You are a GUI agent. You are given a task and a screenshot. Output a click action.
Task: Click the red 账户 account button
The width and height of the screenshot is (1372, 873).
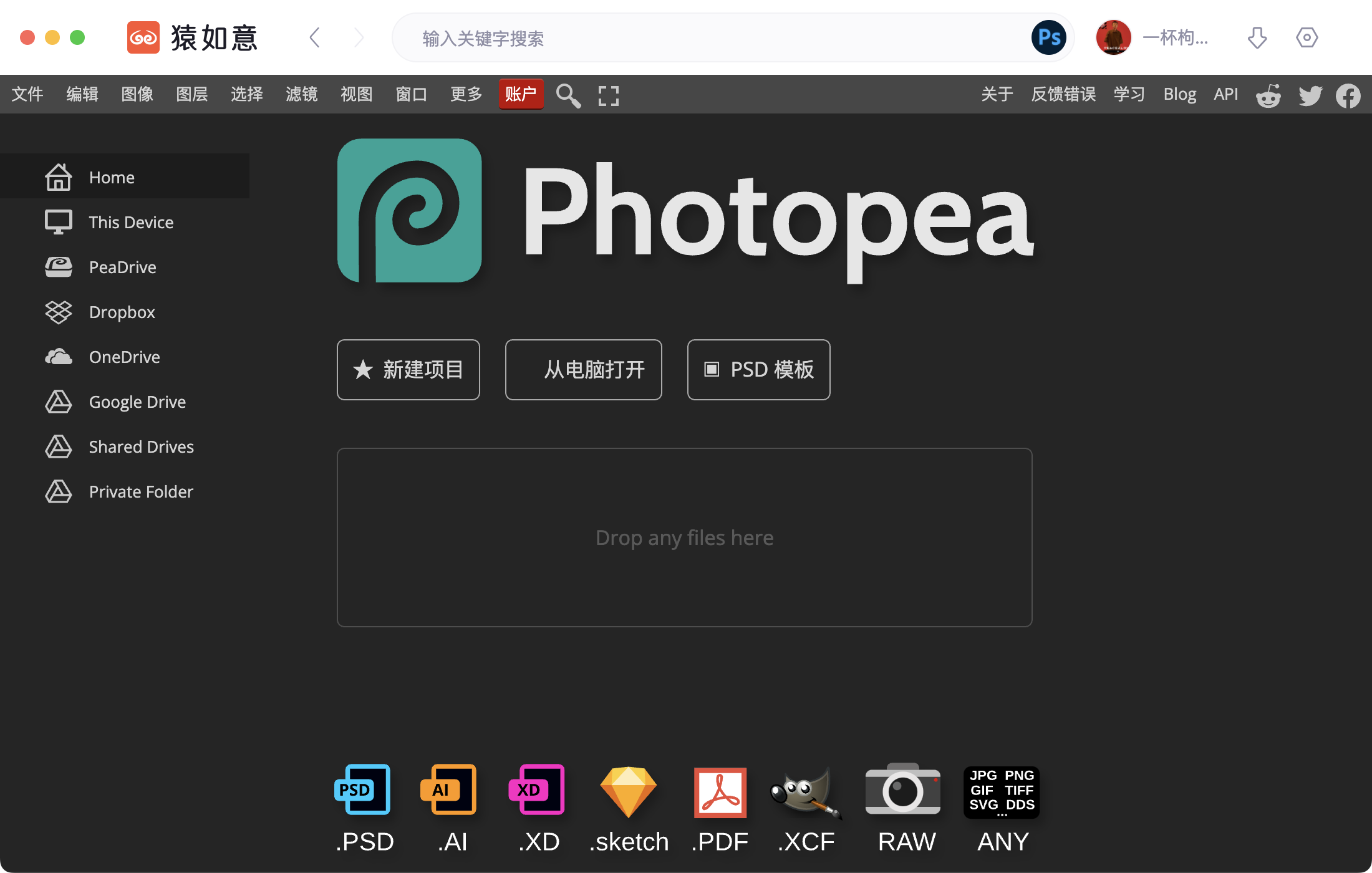[521, 94]
